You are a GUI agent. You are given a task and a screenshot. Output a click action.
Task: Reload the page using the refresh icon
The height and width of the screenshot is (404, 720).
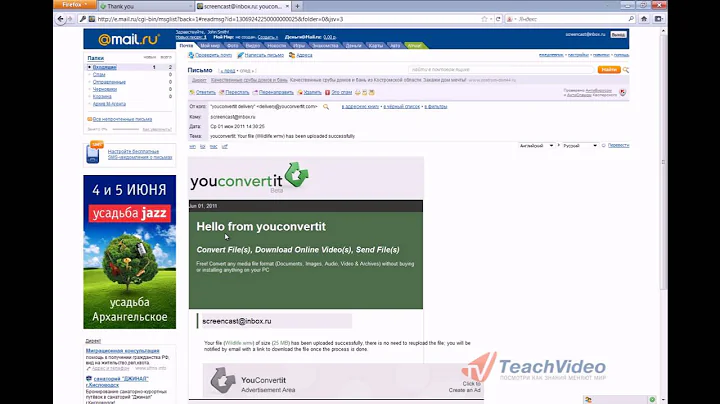(498, 19)
